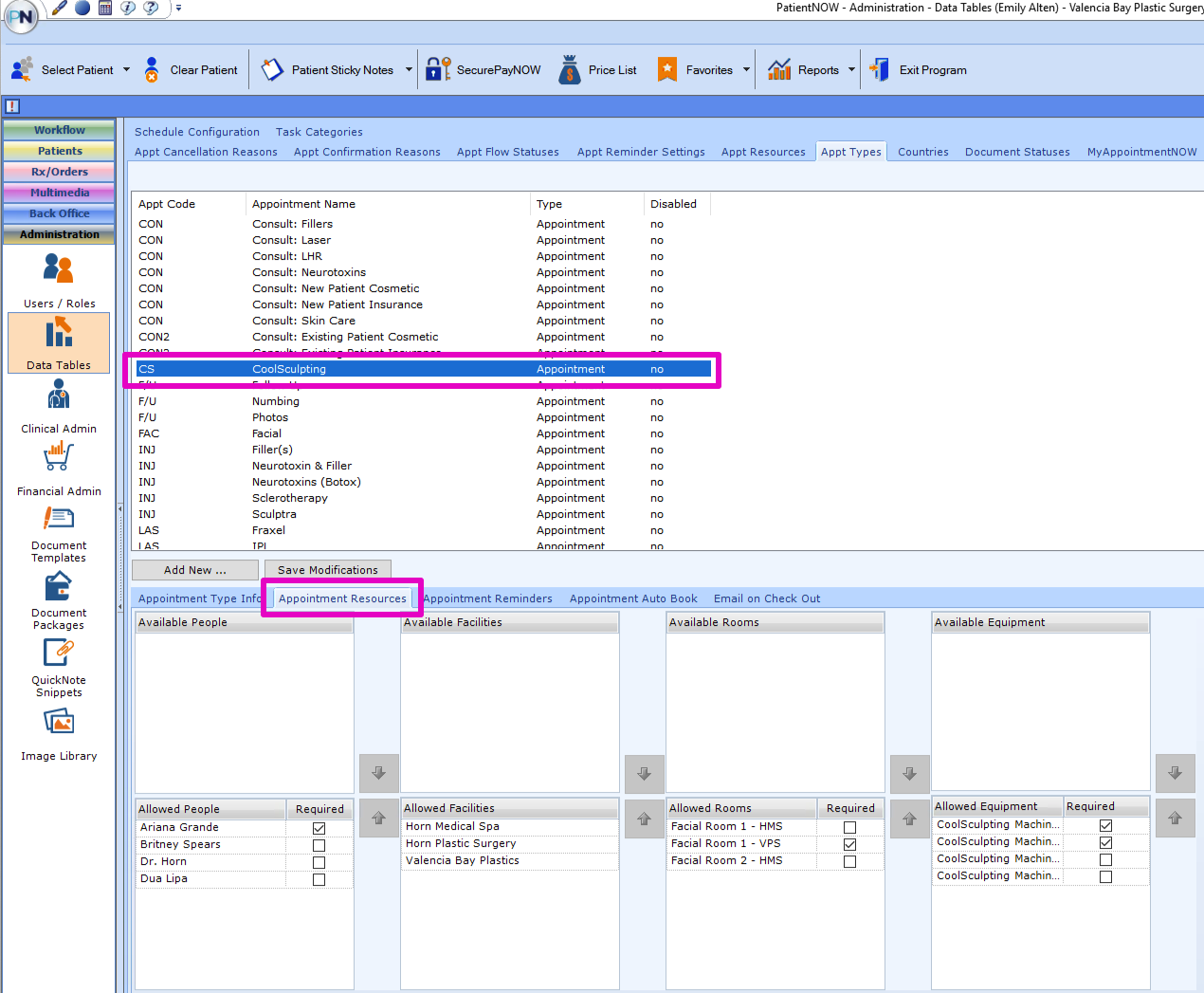Click the Select Patient icon
1204x993 pixels.
(22, 69)
